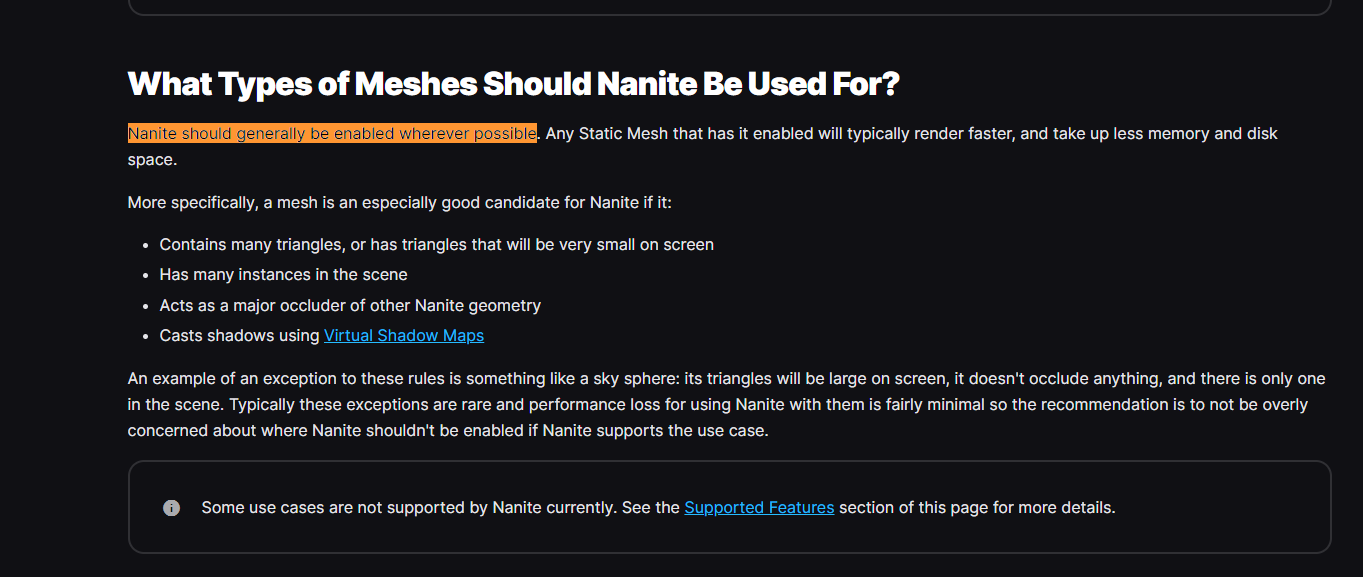Click the bullet about many triangles

[436, 244]
